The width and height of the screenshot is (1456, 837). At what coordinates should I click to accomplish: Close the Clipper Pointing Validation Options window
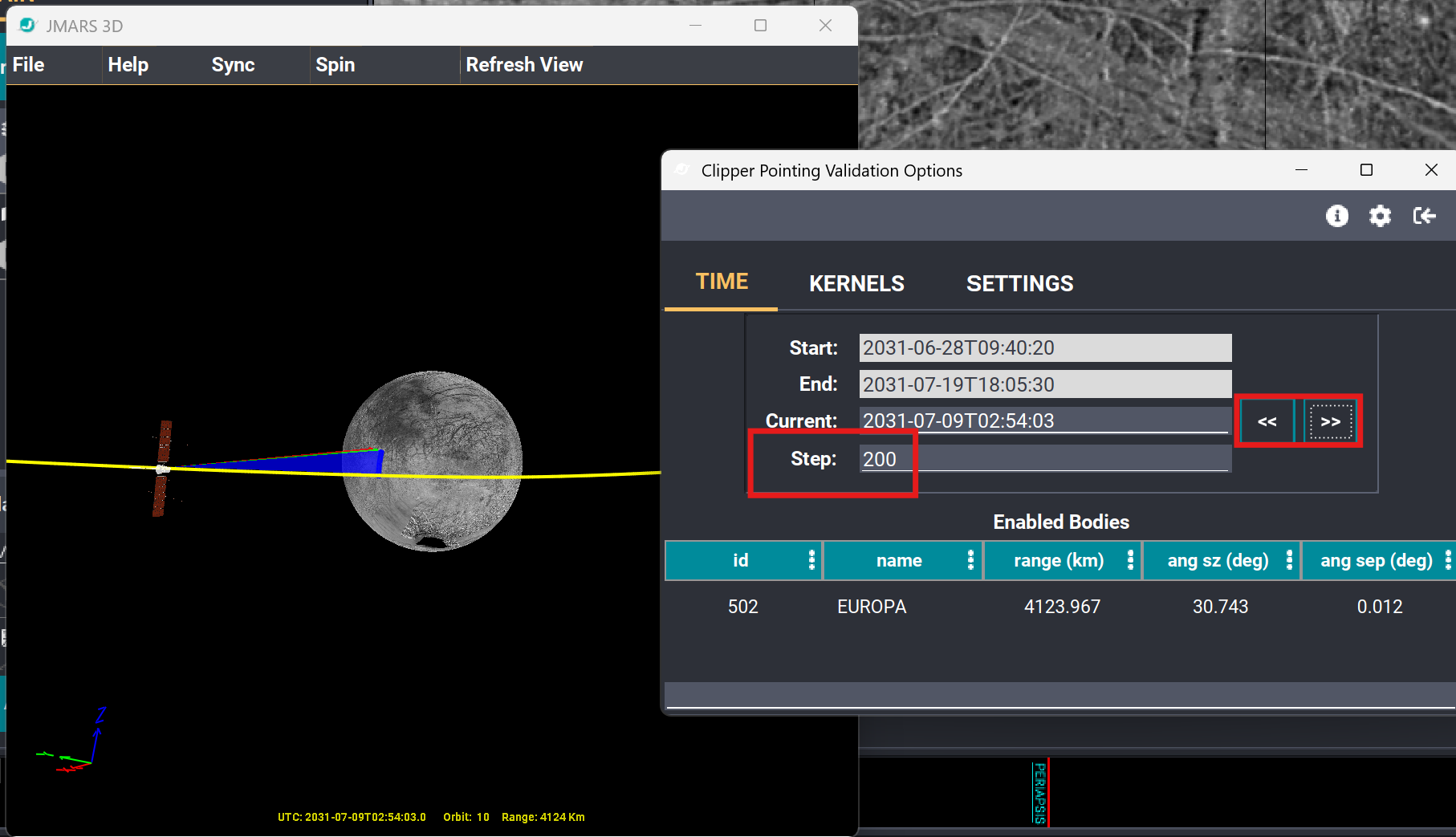pos(1431,170)
